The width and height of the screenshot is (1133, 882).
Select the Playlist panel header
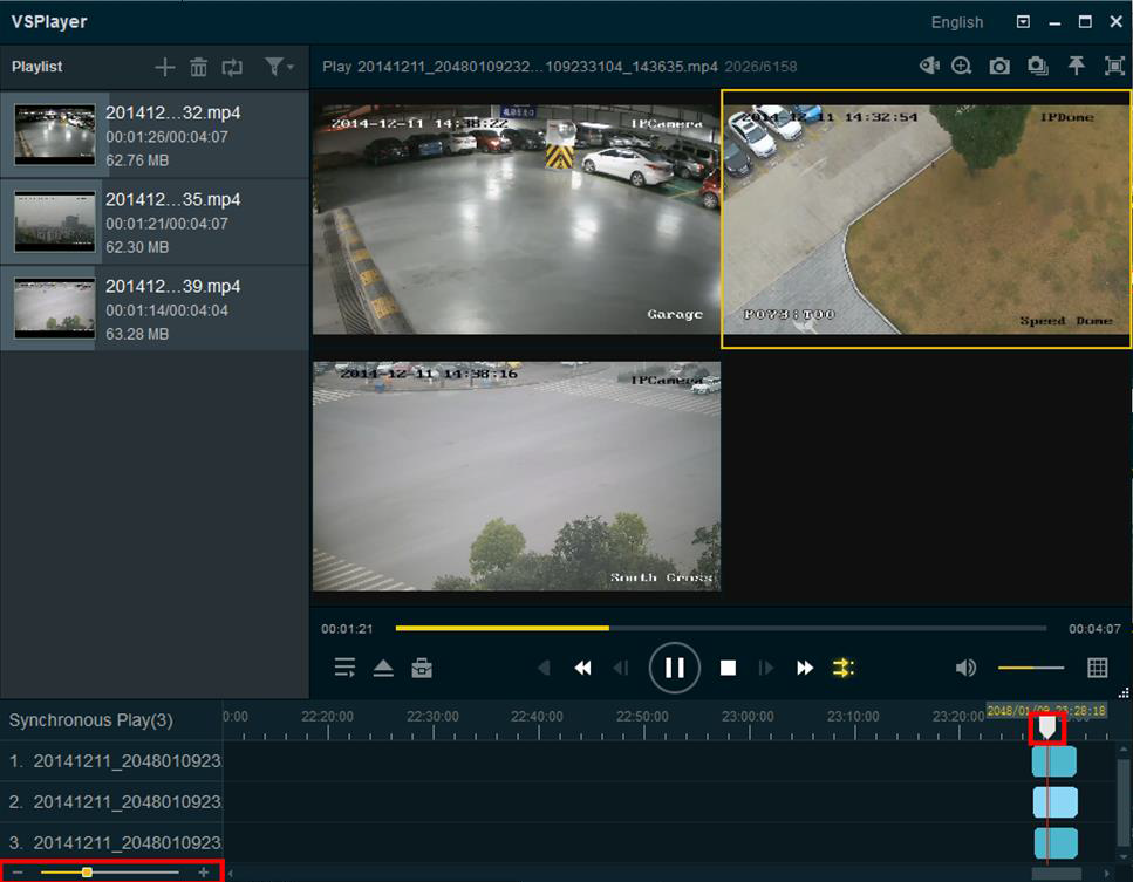pyautogui.click(x=37, y=67)
